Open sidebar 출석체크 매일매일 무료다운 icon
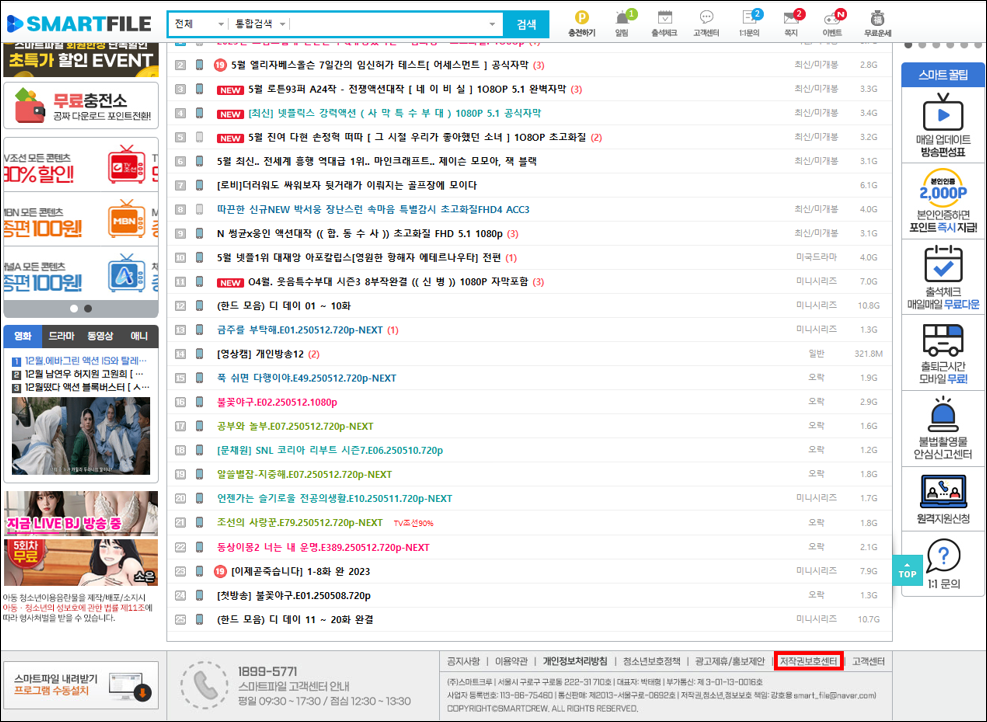This screenshot has width=987, height=722. click(x=942, y=263)
